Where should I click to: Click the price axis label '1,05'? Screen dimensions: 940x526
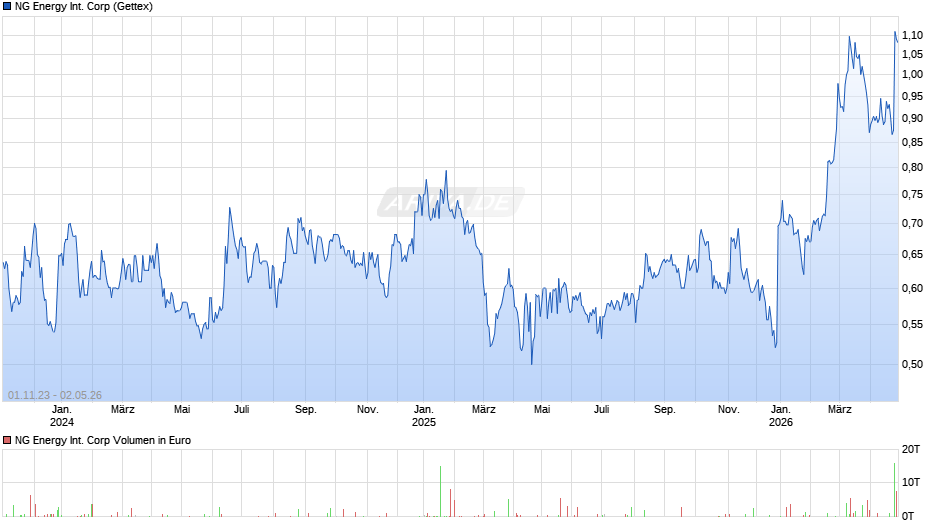pos(912,55)
